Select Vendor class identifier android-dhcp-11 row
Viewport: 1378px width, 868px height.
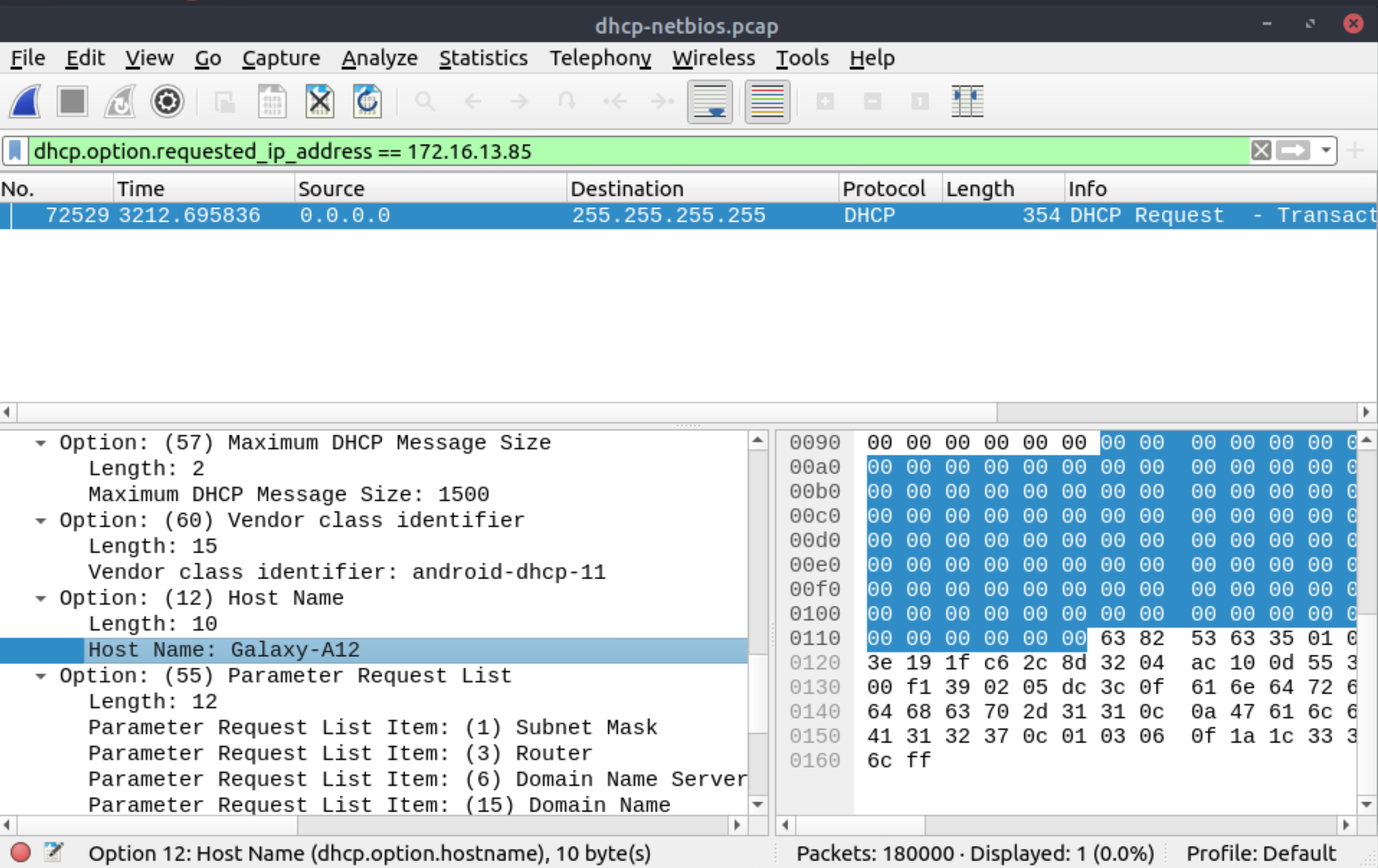click(x=374, y=573)
